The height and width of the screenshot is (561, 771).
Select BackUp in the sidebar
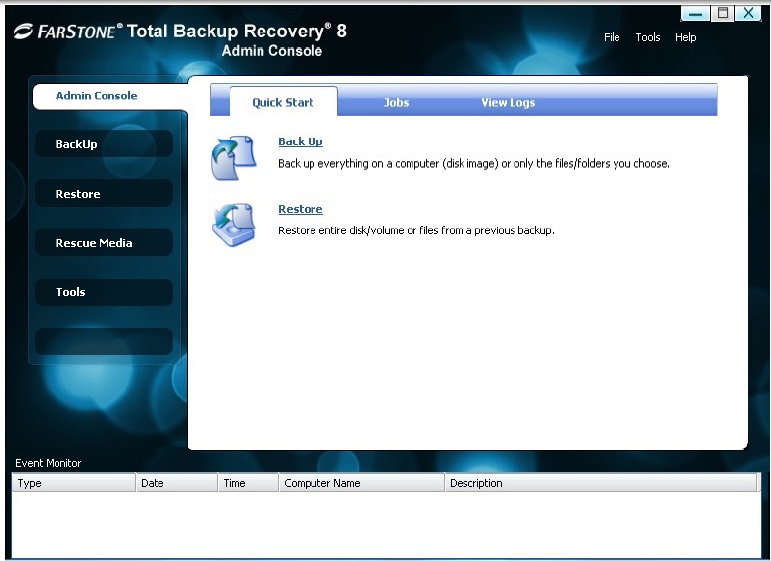tap(104, 144)
